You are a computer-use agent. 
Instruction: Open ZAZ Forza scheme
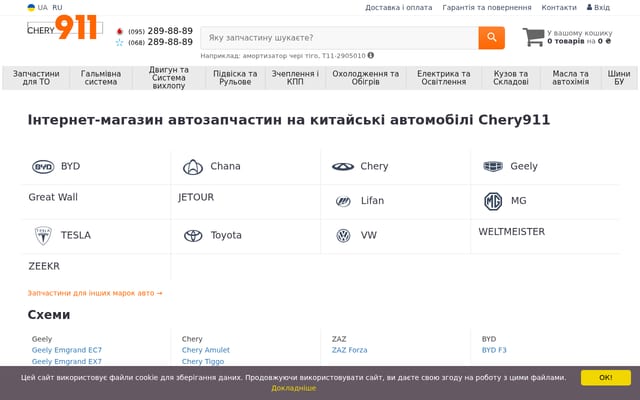349,350
